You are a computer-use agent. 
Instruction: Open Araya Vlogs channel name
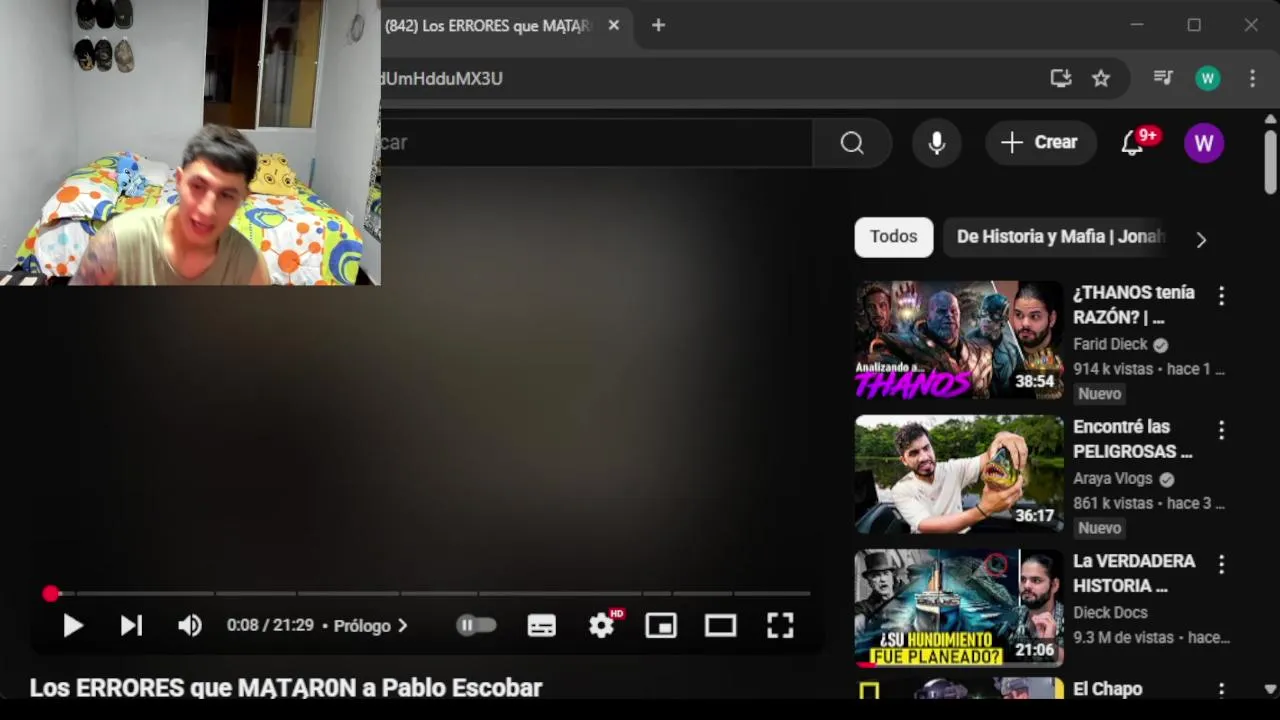point(1113,478)
